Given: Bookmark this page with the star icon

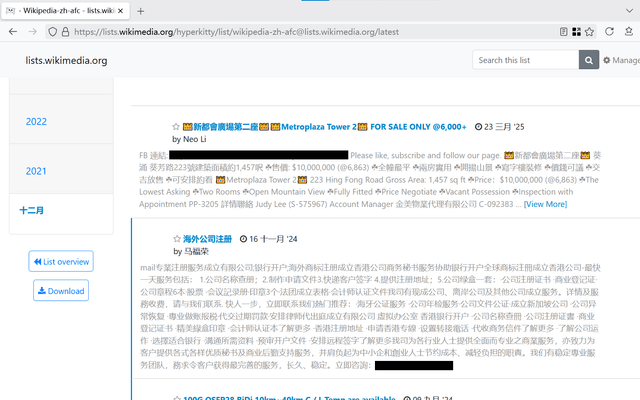Looking at the screenshot, I should (589, 32).
